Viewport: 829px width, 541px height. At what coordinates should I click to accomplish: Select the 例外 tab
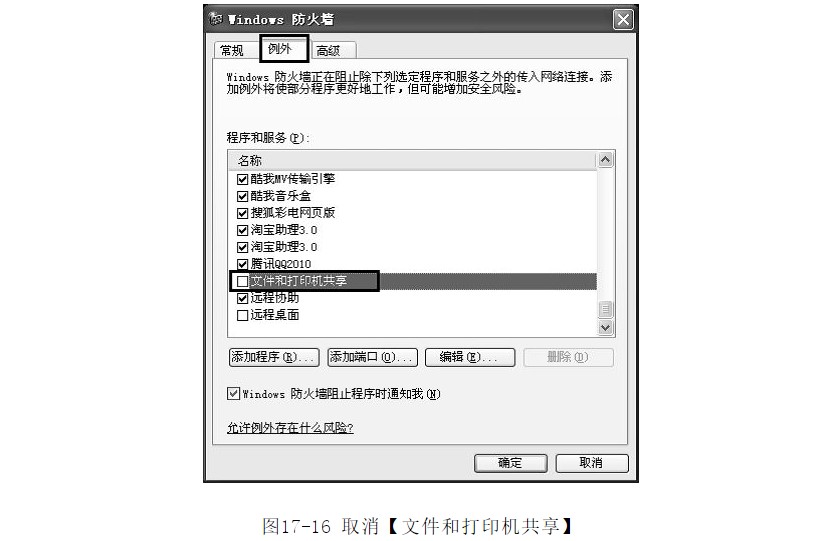point(283,49)
